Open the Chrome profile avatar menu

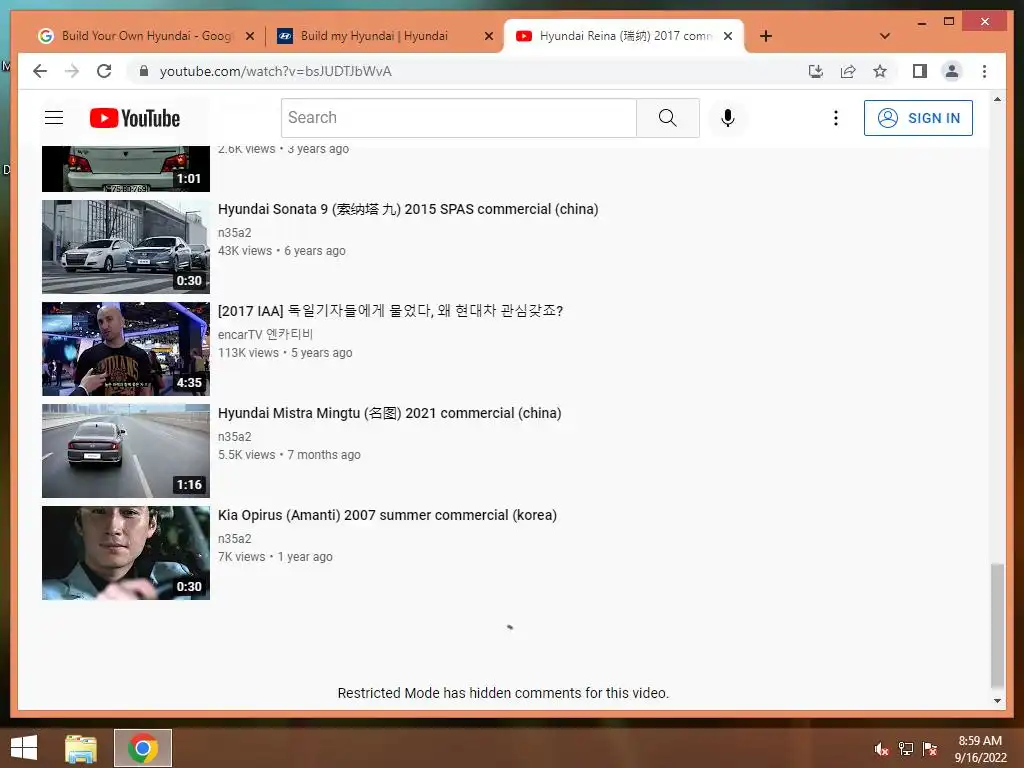pyautogui.click(x=952, y=71)
